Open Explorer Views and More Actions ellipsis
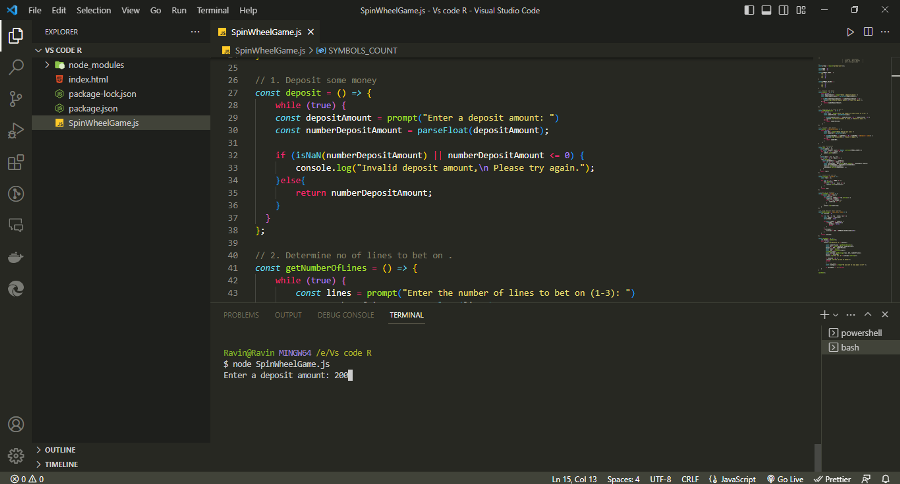 [195, 32]
